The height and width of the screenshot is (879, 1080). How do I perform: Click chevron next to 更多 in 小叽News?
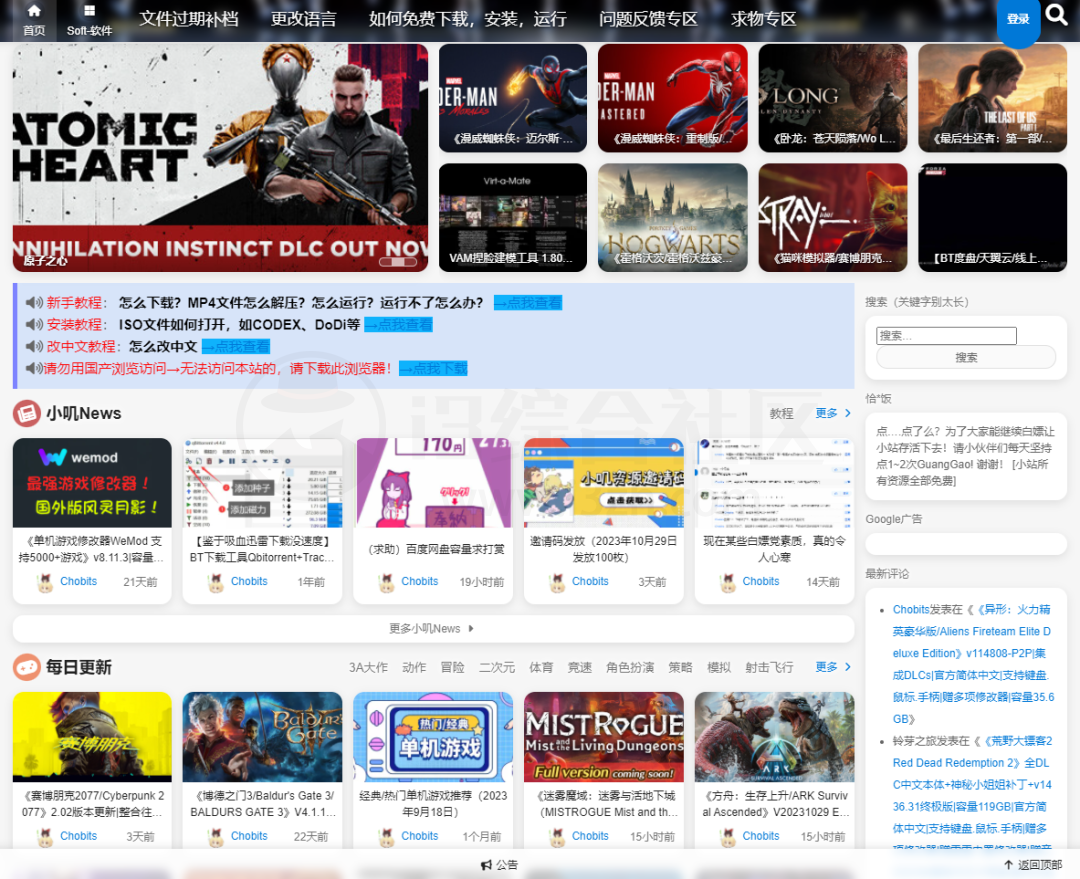click(x=848, y=413)
